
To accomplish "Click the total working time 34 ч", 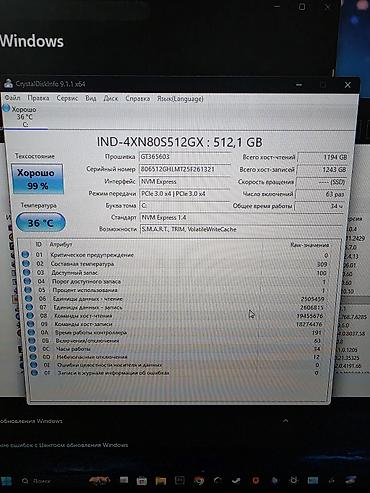I will pyautogui.click(x=319, y=206).
